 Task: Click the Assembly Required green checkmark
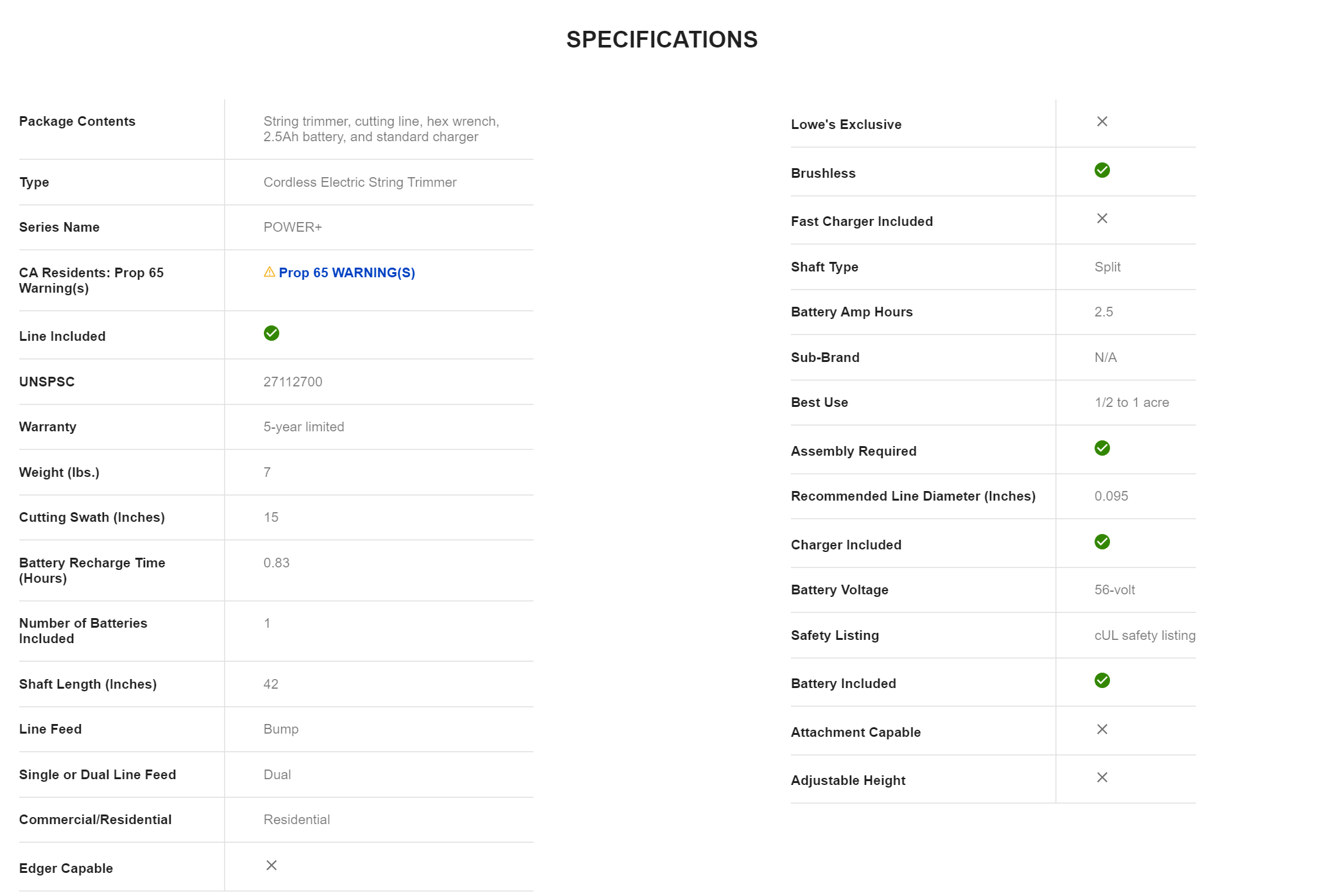point(1102,448)
